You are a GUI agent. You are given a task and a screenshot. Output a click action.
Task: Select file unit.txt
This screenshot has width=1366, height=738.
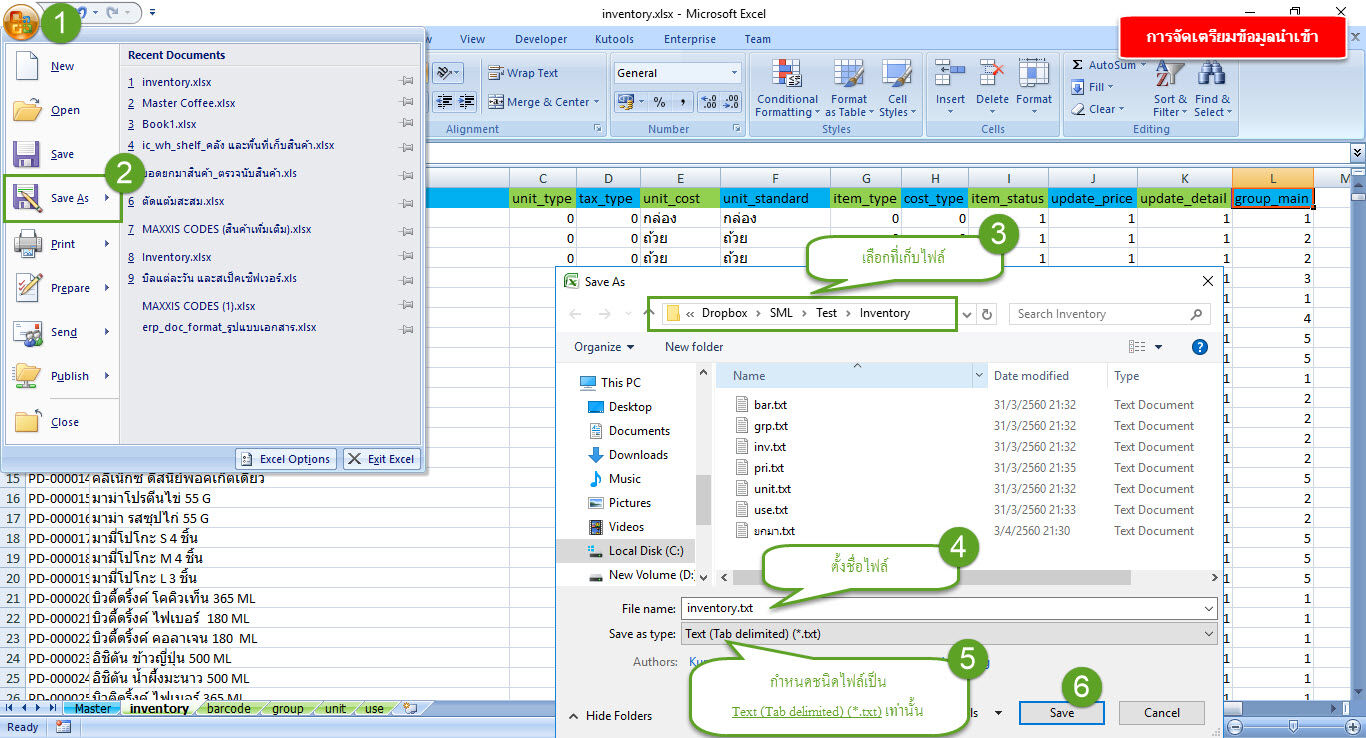pos(772,489)
